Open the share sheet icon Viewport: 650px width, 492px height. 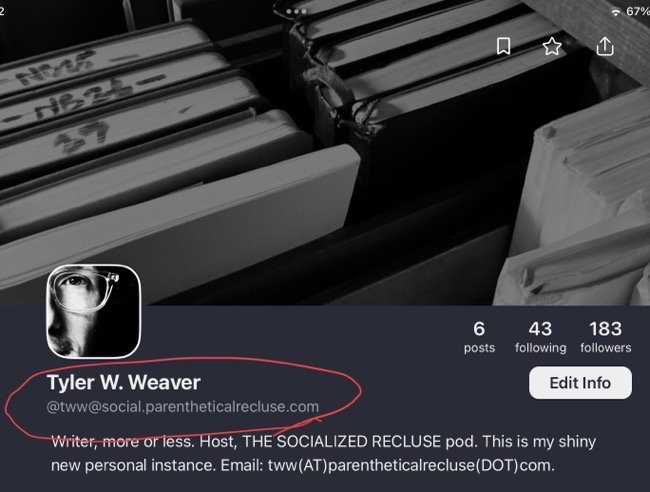pyautogui.click(x=605, y=46)
